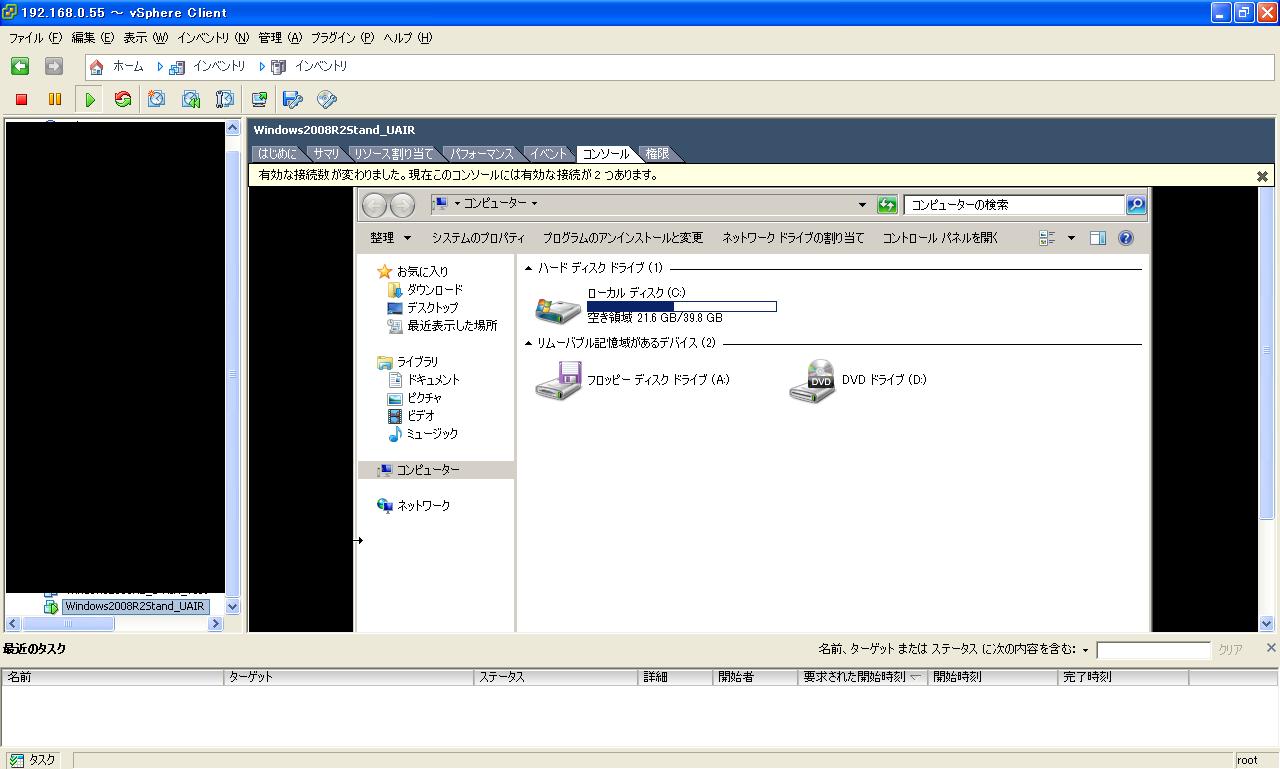Screen dimensions: 1280x769
Task: Click the gray forward navigation arrow
Action: coord(54,66)
